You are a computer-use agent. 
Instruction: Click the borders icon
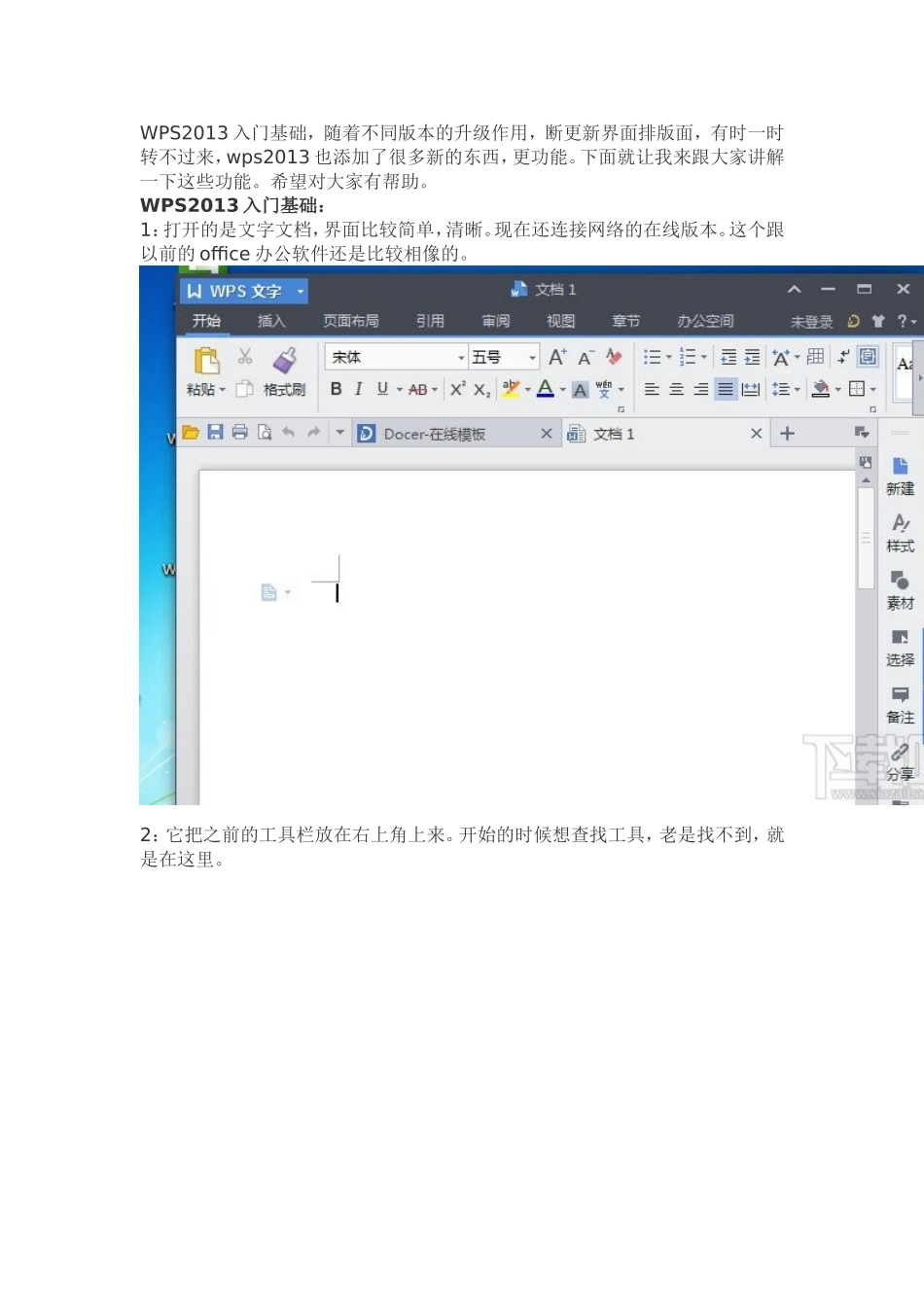(857, 389)
